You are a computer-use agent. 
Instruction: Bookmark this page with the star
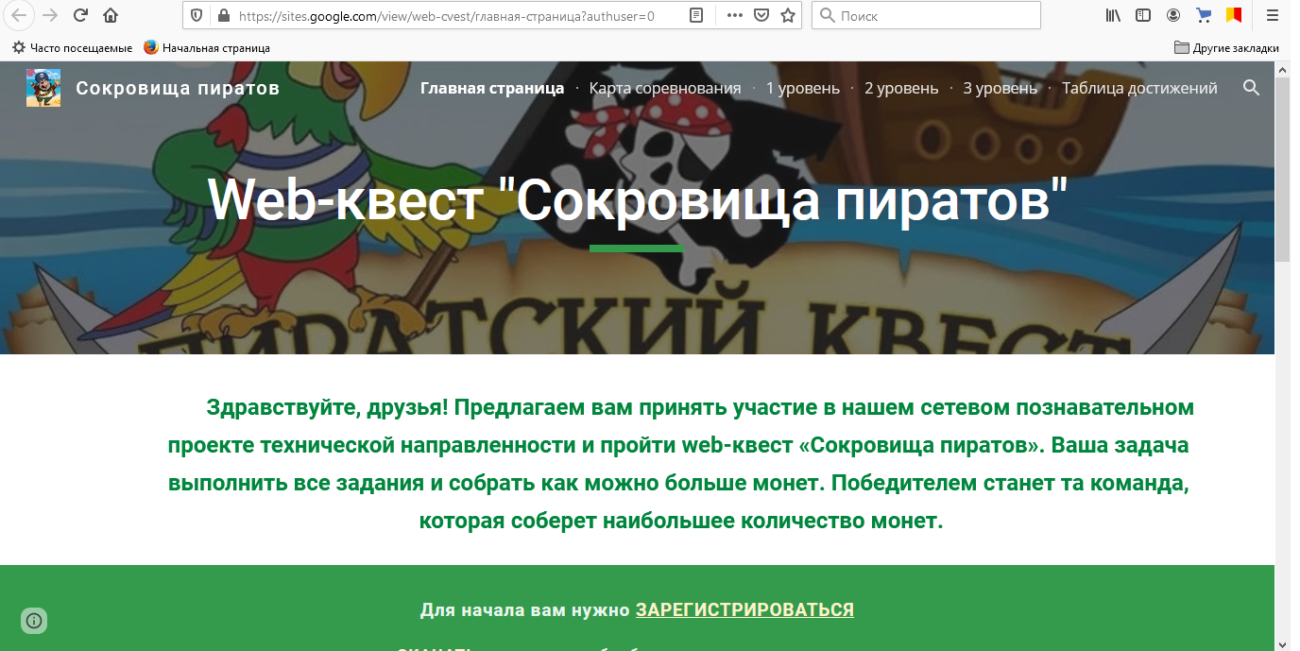tap(788, 16)
